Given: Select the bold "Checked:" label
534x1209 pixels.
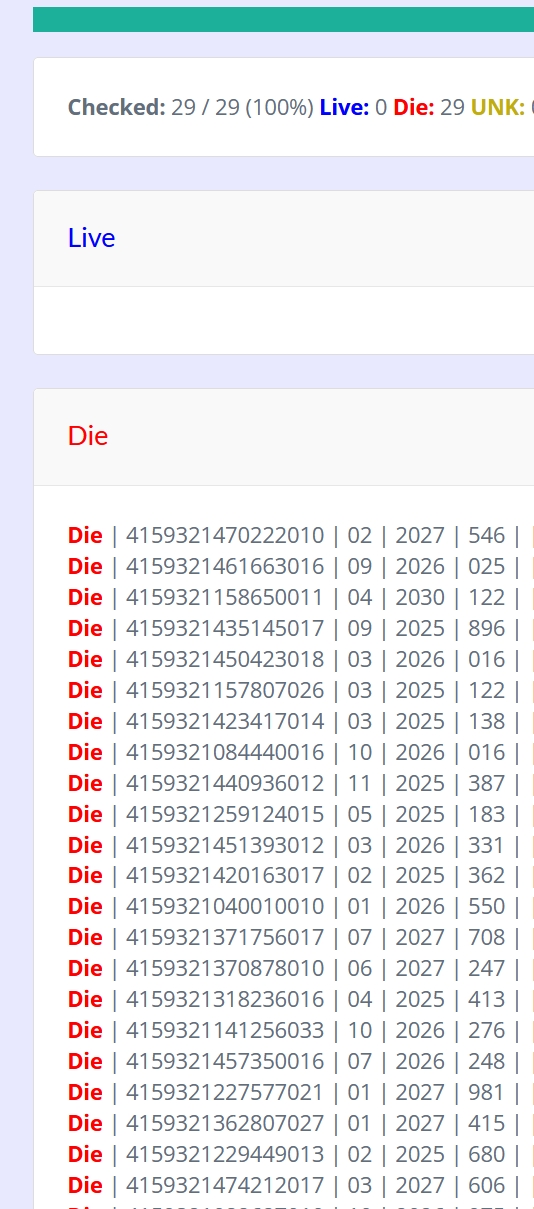Looking at the screenshot, I should pyautogui.click(x=116, y=107).
